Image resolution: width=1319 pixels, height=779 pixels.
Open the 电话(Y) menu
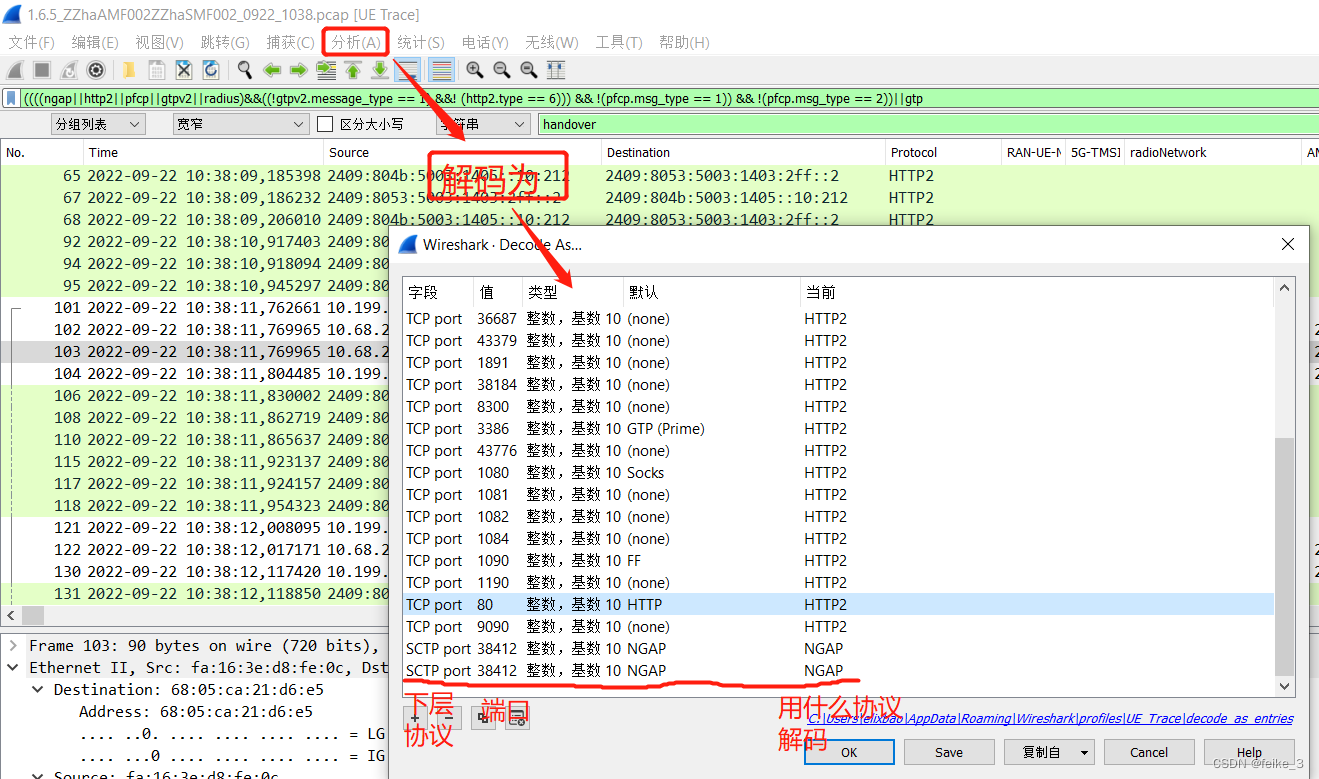pyautogui.click(x=485, y=42)
